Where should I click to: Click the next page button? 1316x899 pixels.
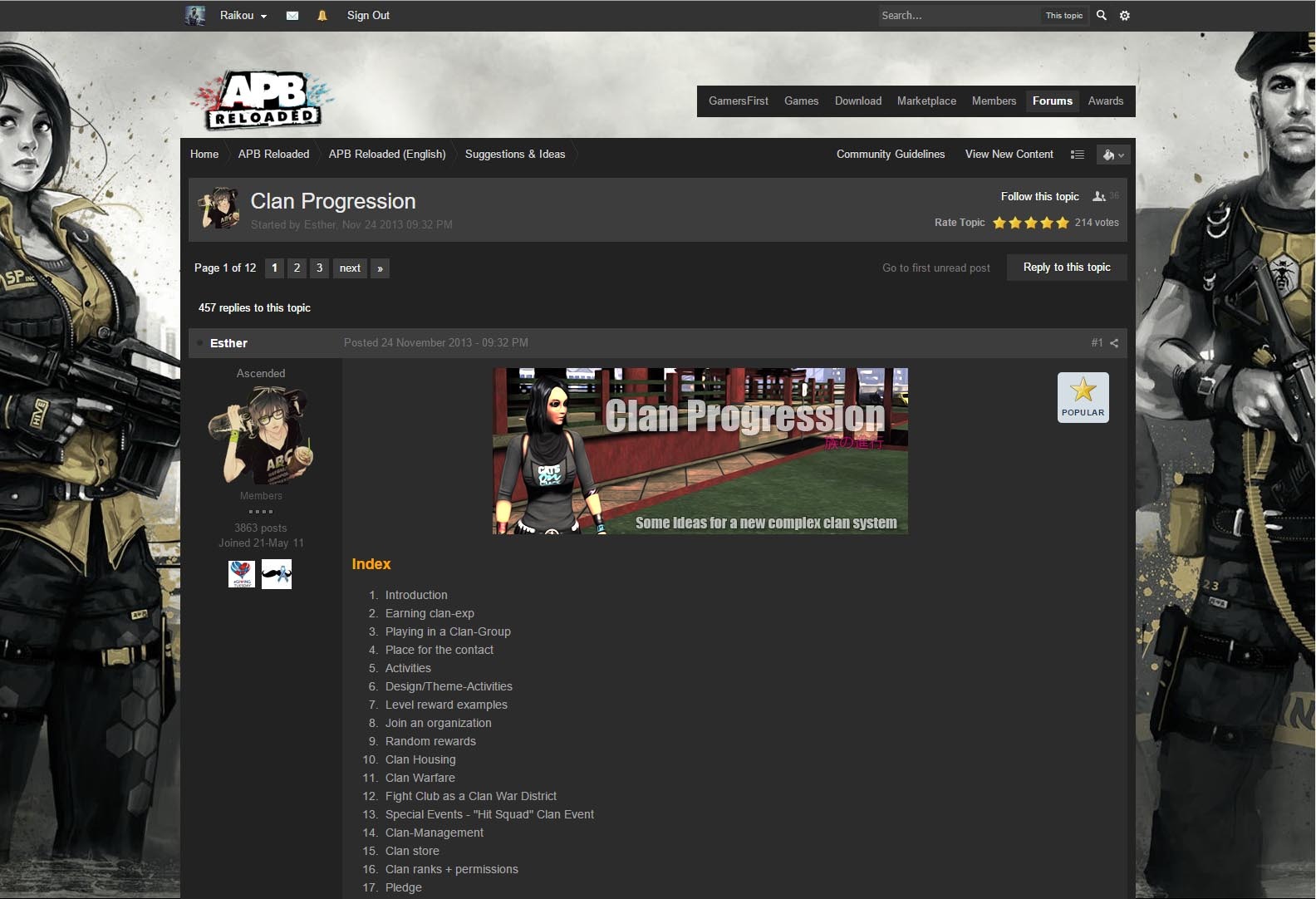point(350,268)
